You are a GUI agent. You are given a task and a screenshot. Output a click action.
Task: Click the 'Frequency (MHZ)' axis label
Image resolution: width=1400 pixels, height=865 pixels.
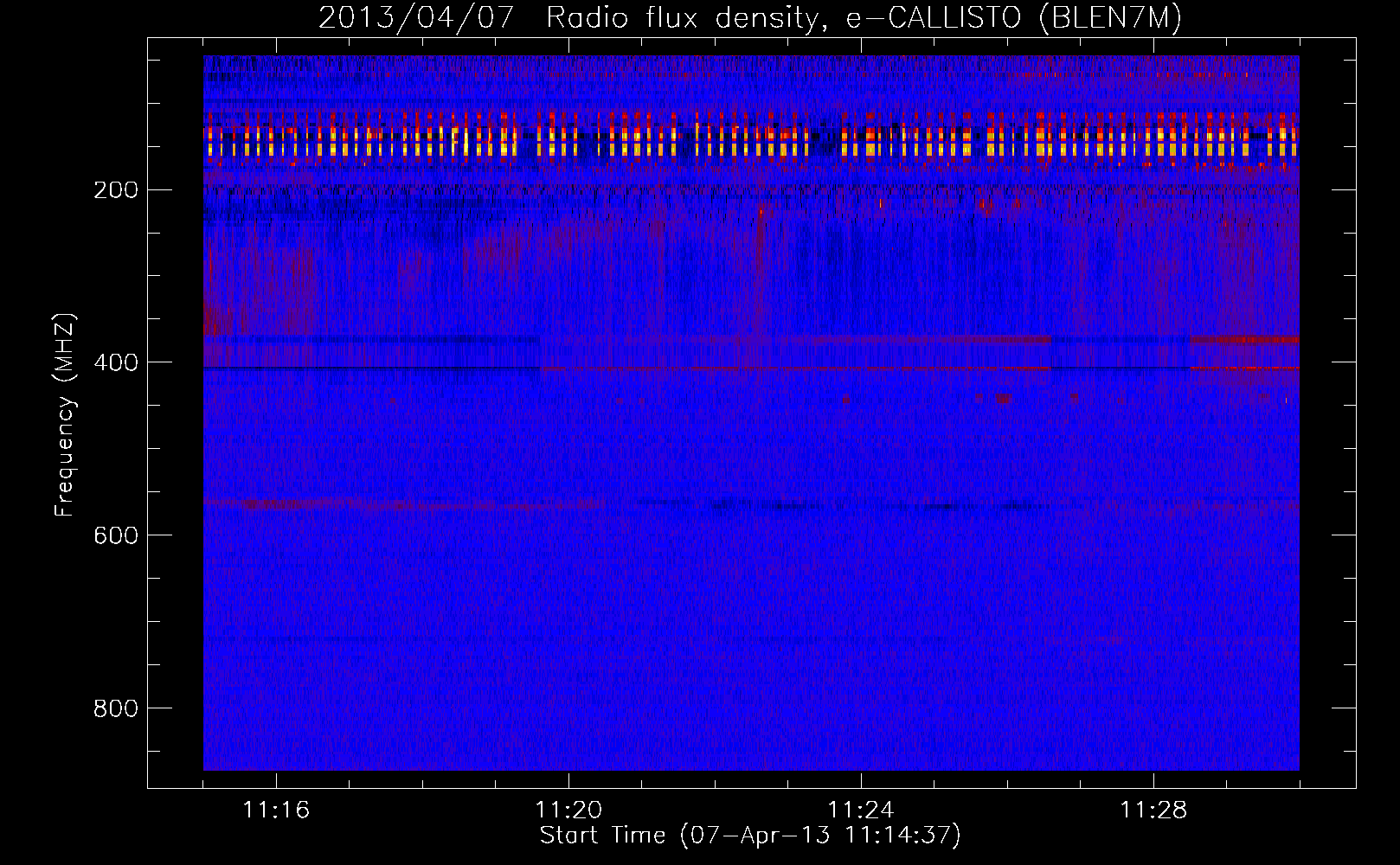point(65,414)
